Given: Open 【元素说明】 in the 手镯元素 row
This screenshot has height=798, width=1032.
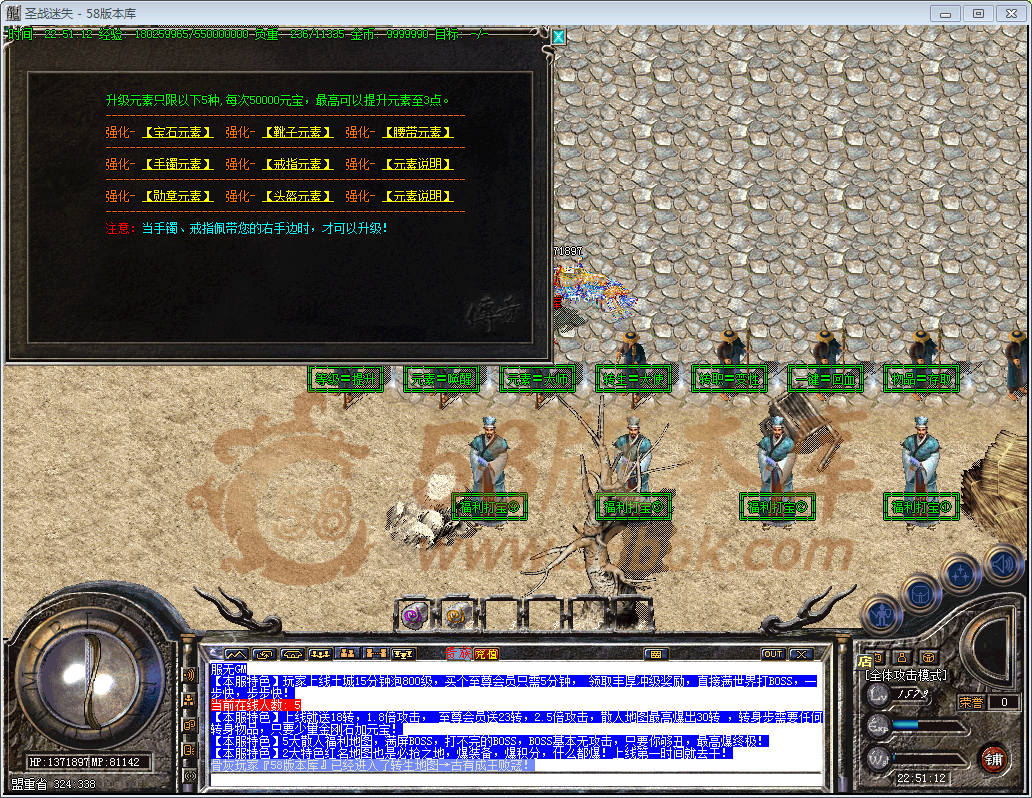Looking at the screenshot, I should pyautogui.click(x=418, y=164).
